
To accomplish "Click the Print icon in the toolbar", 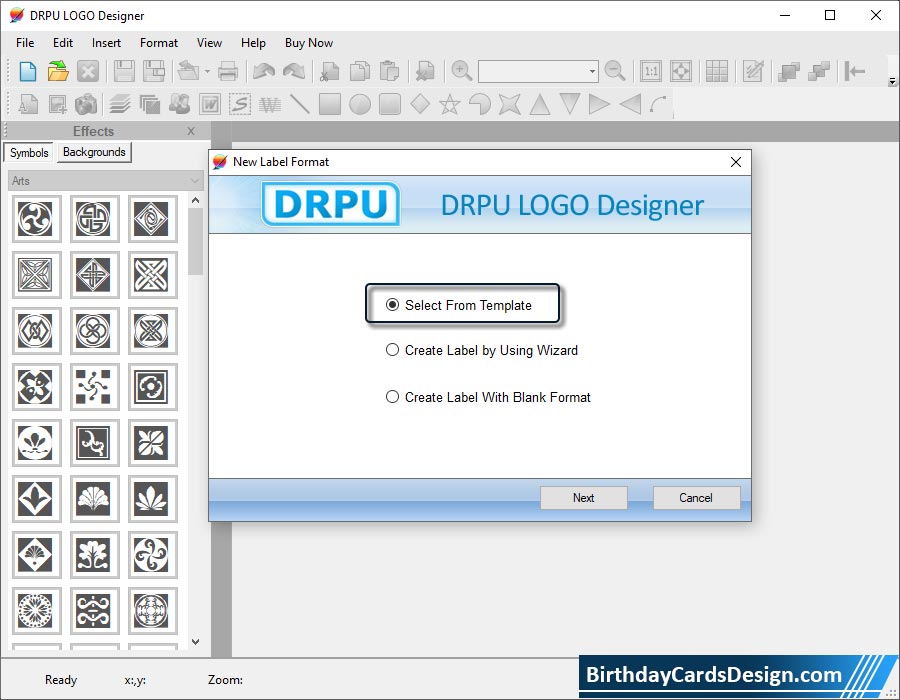I will (228, 71).
